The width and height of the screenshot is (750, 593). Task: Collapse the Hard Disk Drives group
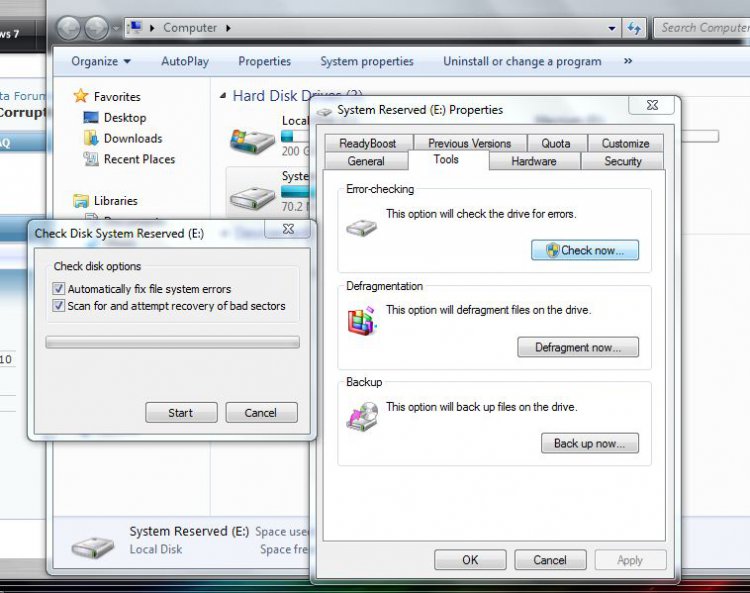[x=223, y=96]
